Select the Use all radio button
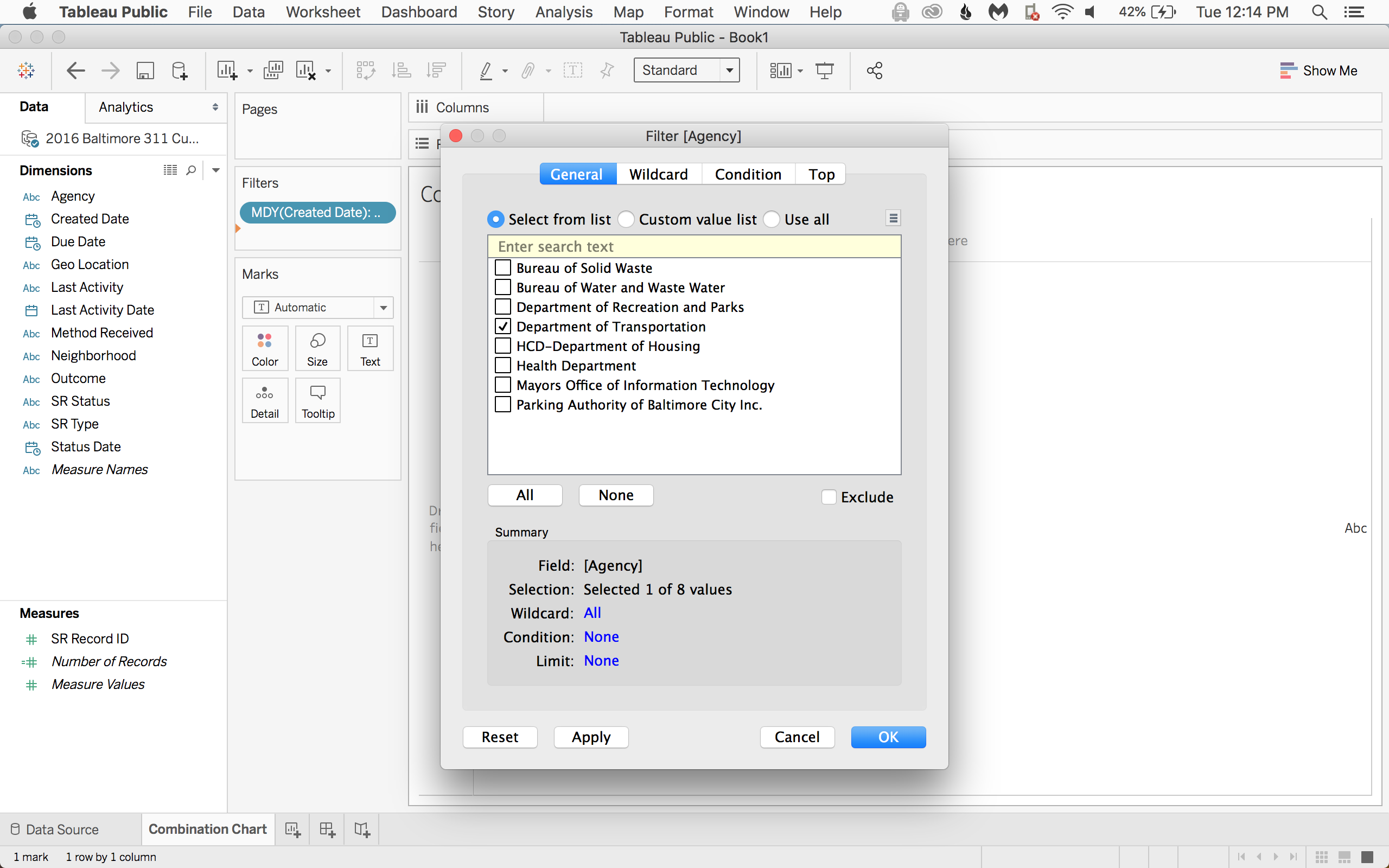Viewport: 1389px width, 868px height. [x=772, y=219]
